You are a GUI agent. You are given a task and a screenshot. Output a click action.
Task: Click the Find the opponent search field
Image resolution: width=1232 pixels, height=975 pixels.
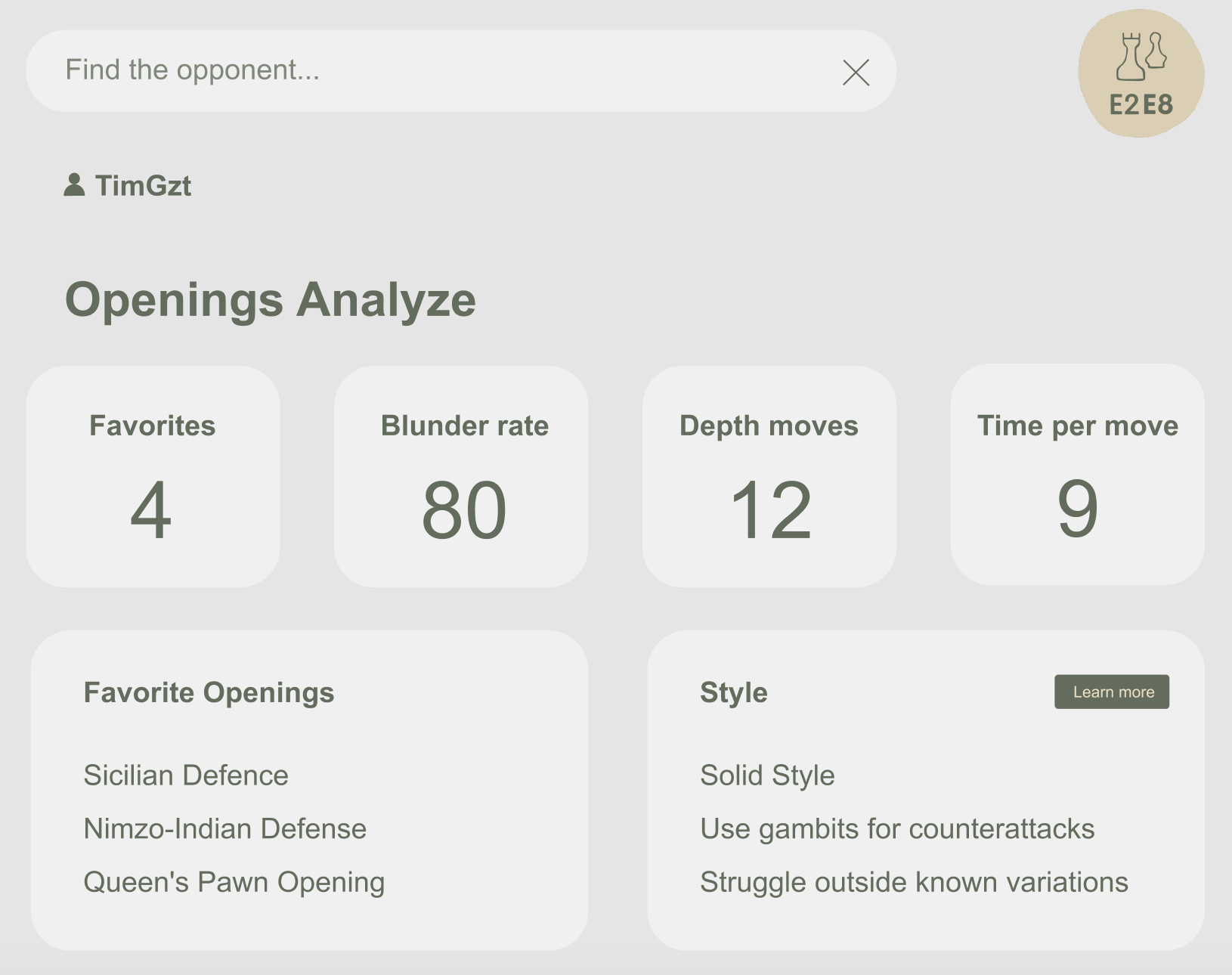[438, 70]
